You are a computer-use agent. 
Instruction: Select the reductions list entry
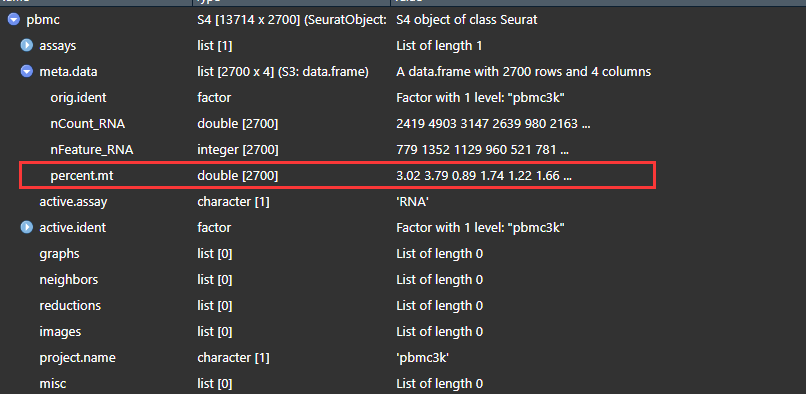(x=403, y=306)
